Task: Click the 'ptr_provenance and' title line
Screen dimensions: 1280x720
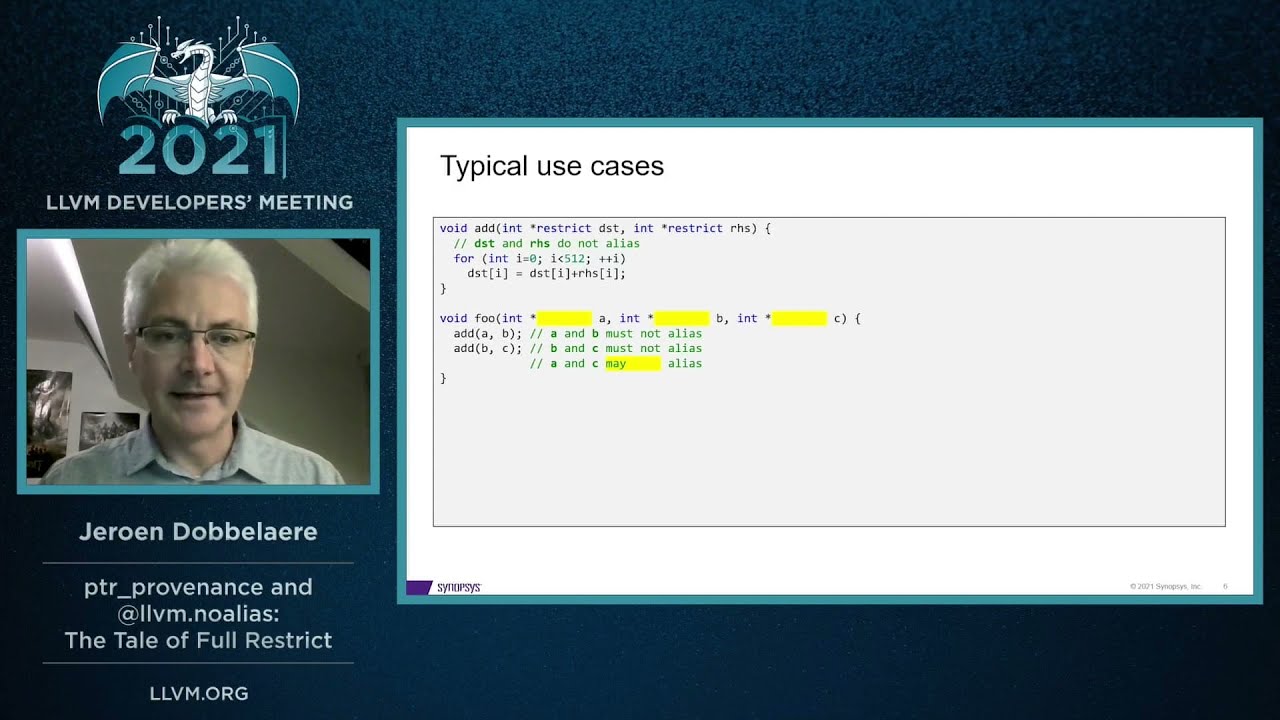Action: (198, 587)
